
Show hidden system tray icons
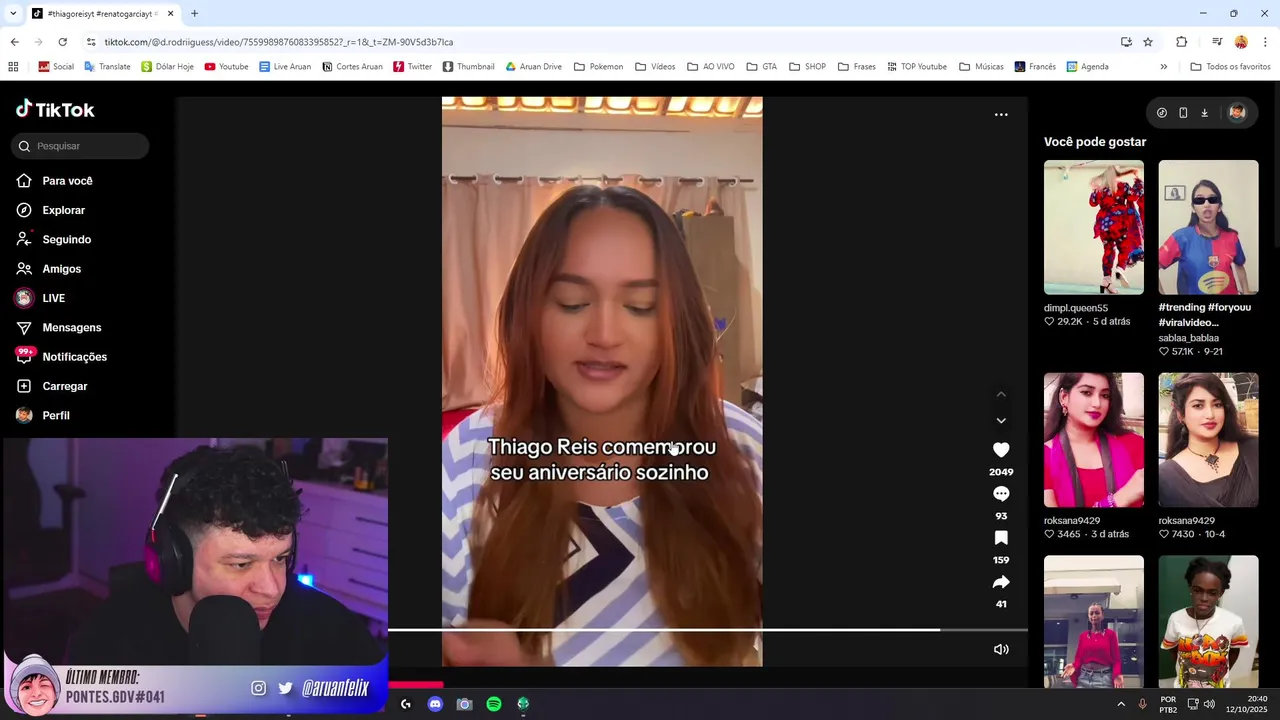pyautogui.click(x=1121, y=704)
